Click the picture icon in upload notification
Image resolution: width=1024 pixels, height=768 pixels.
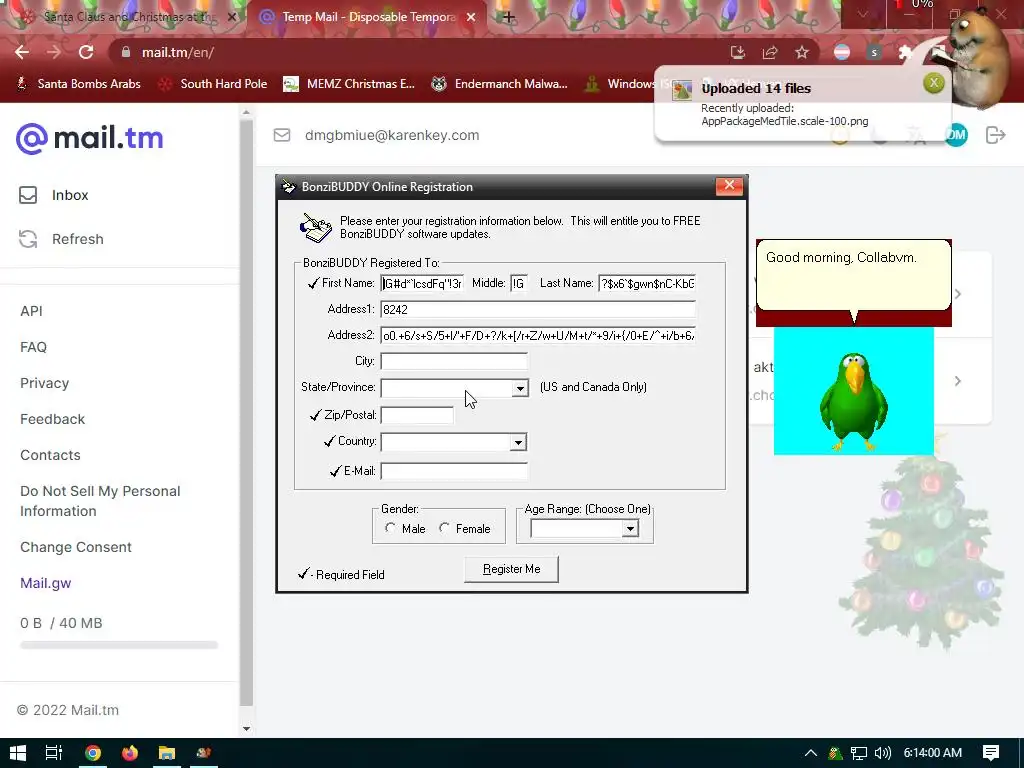pyautogui.click(x=682, y=90)
